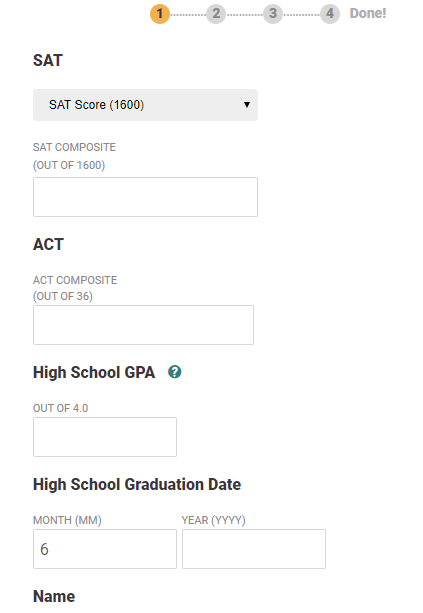423x613 pixels.
Task: Click the YEAR (YYYY) label
Action: point(213,520)
